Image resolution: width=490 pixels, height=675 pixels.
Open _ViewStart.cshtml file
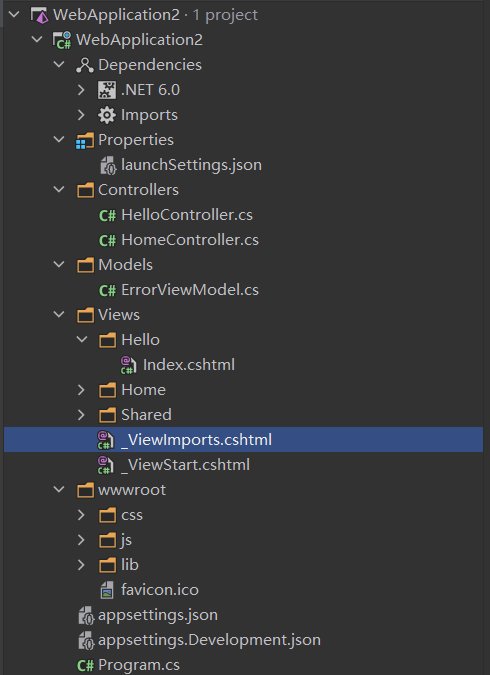tap(185, 465)
